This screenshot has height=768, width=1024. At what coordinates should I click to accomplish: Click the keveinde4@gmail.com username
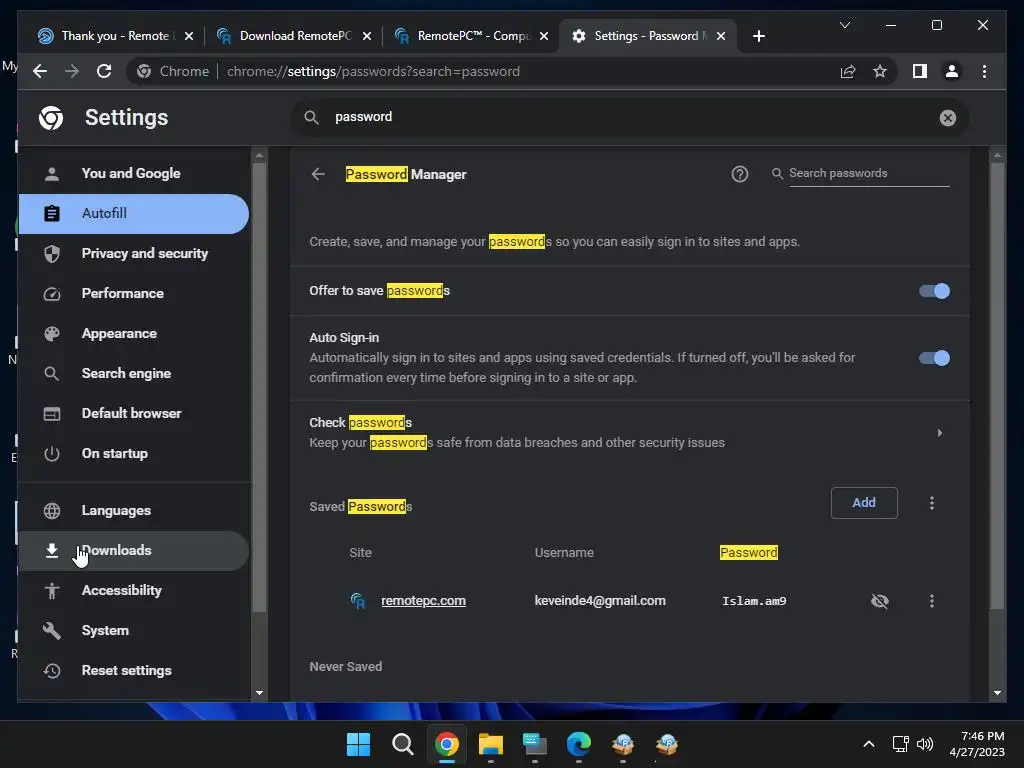tap(600, 601)
